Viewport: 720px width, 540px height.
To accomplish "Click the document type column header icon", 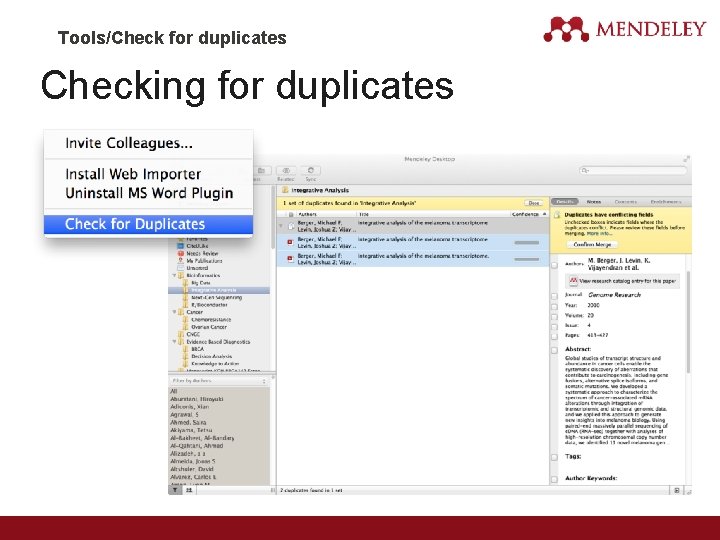I will [x=291, y=214].
